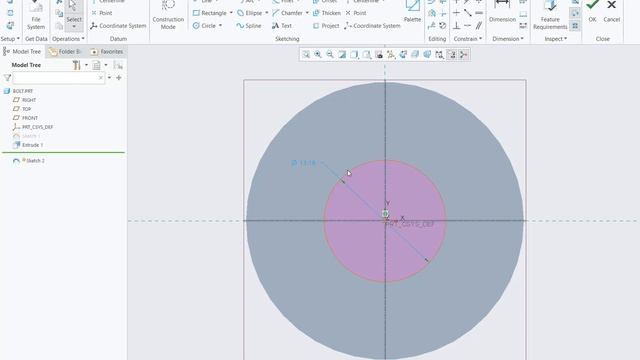The image size is (640, 360).
Task: Switch to the Favorites tab
Action: tap(107, 51)
